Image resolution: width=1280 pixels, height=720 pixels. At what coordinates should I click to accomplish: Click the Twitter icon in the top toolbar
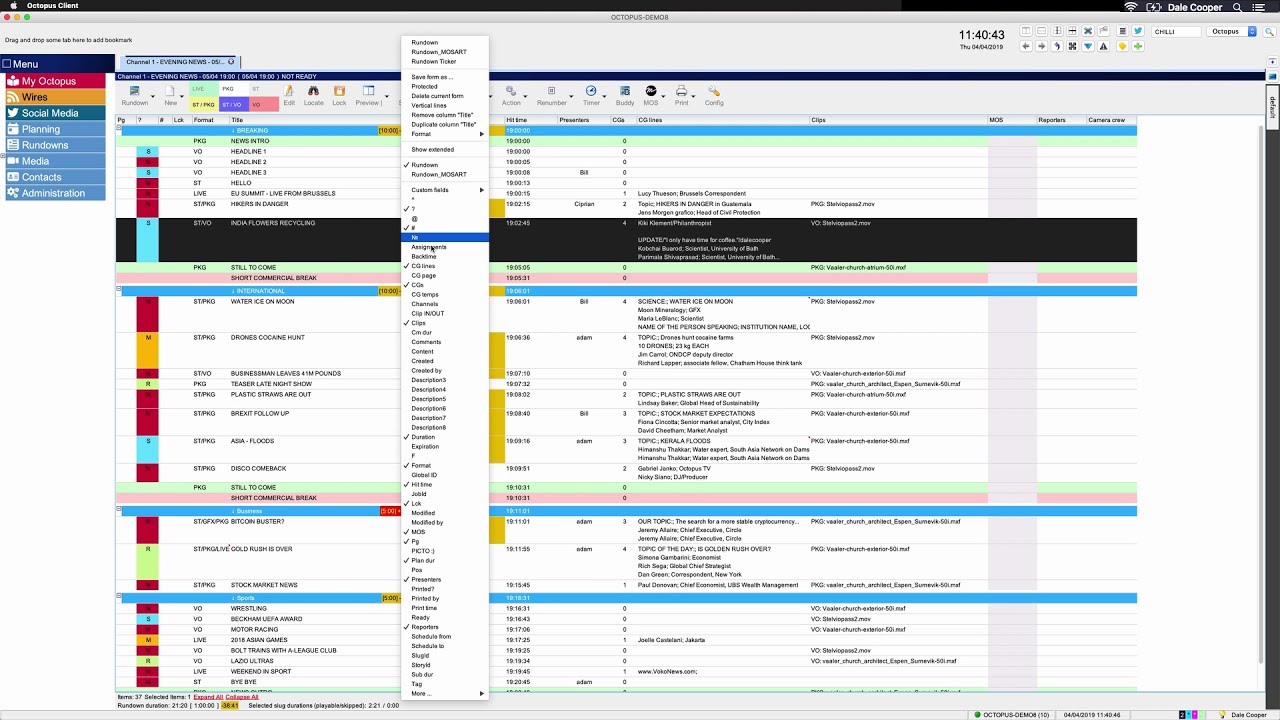1137,31
